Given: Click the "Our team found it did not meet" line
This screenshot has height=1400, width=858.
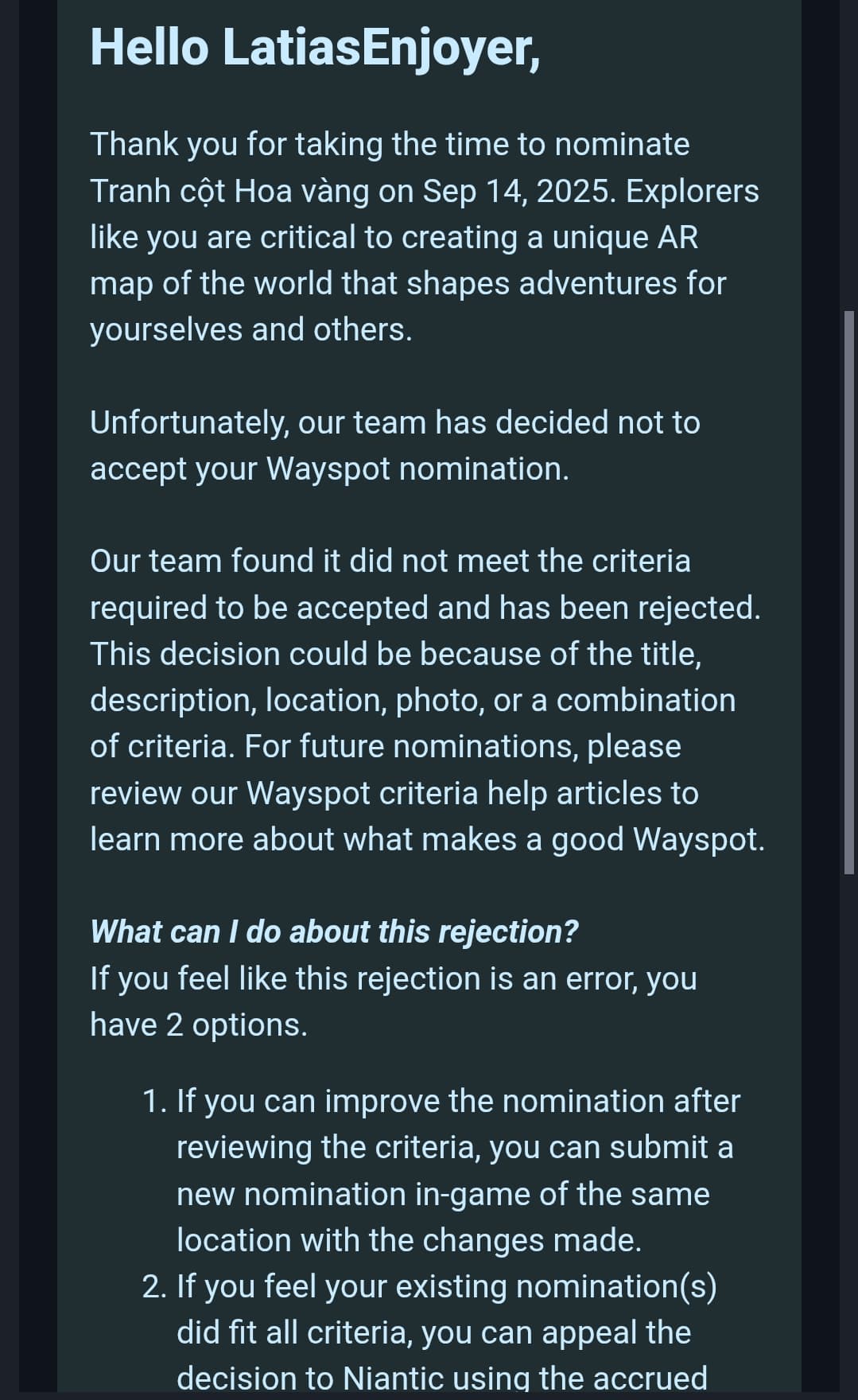Looking at the screenshot, I should [390, 561].
